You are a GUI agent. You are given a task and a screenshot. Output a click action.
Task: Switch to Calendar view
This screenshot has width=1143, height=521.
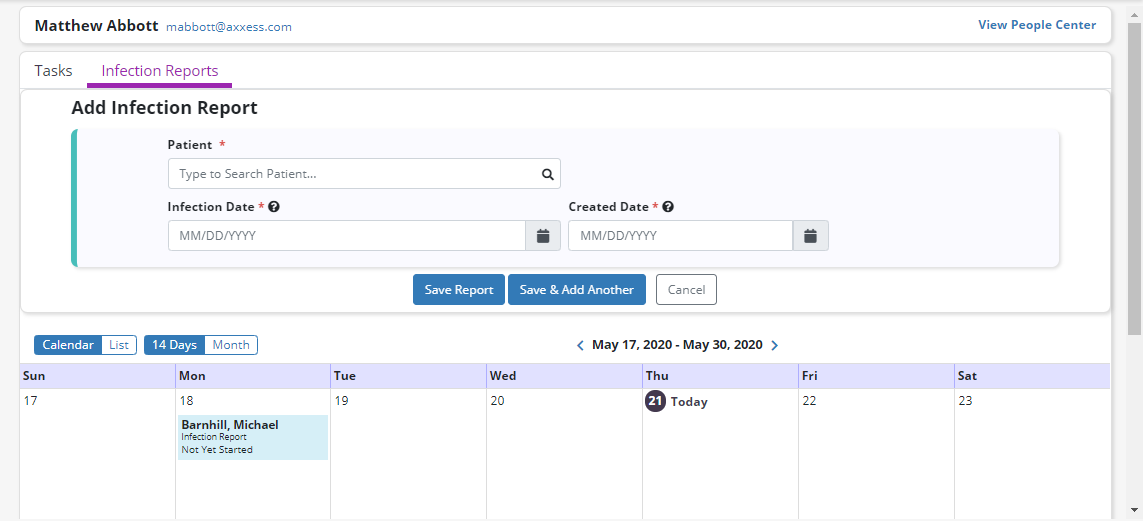[68, 345]
